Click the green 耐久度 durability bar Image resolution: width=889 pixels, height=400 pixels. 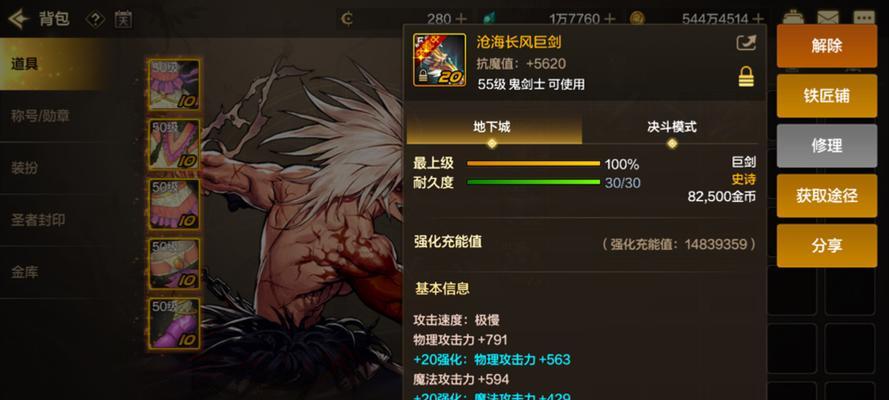pyautogui.click(x=534, y=182)
